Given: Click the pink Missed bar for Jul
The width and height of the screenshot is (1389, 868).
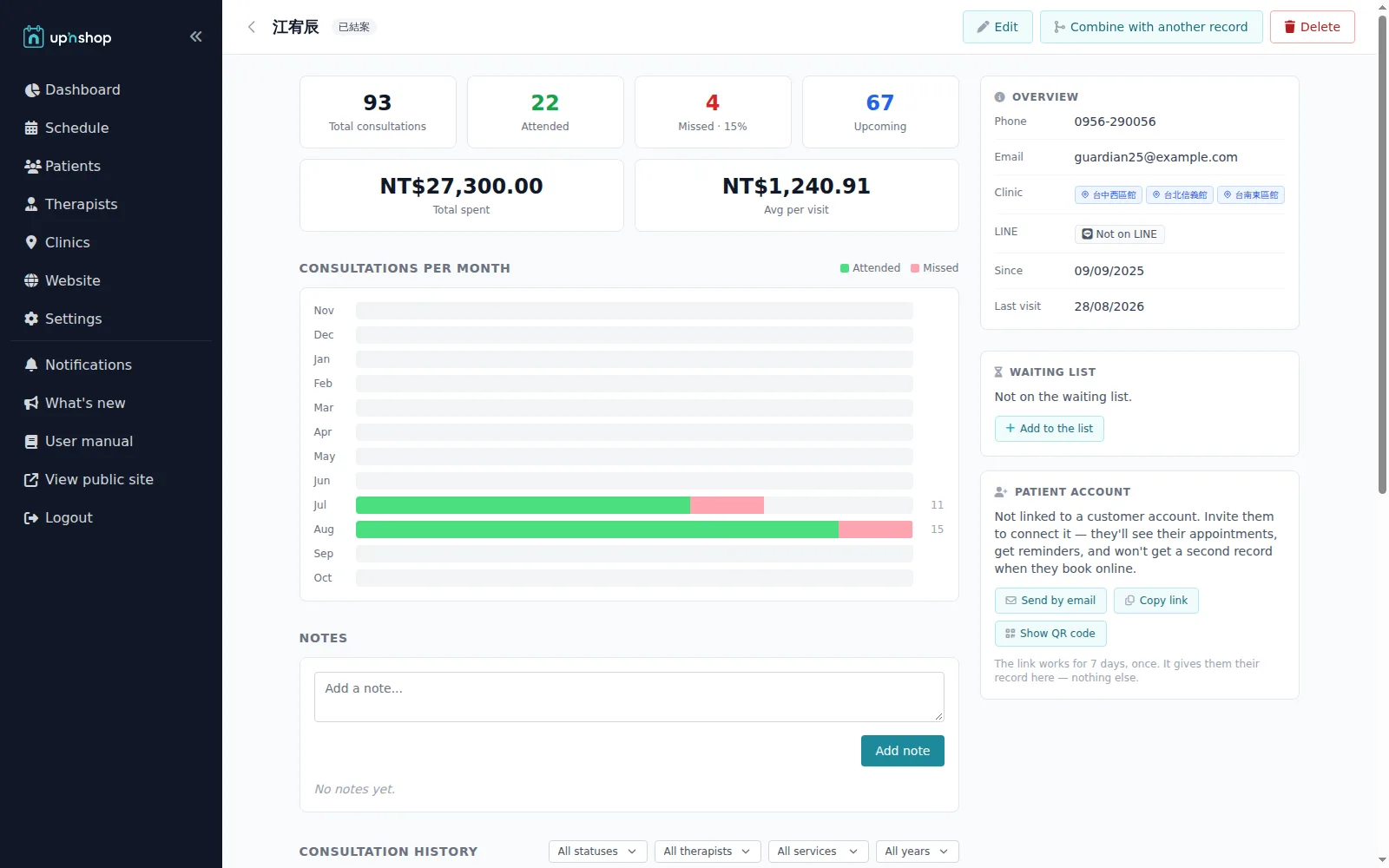Looking at the screenshot, I should (727, 505).
